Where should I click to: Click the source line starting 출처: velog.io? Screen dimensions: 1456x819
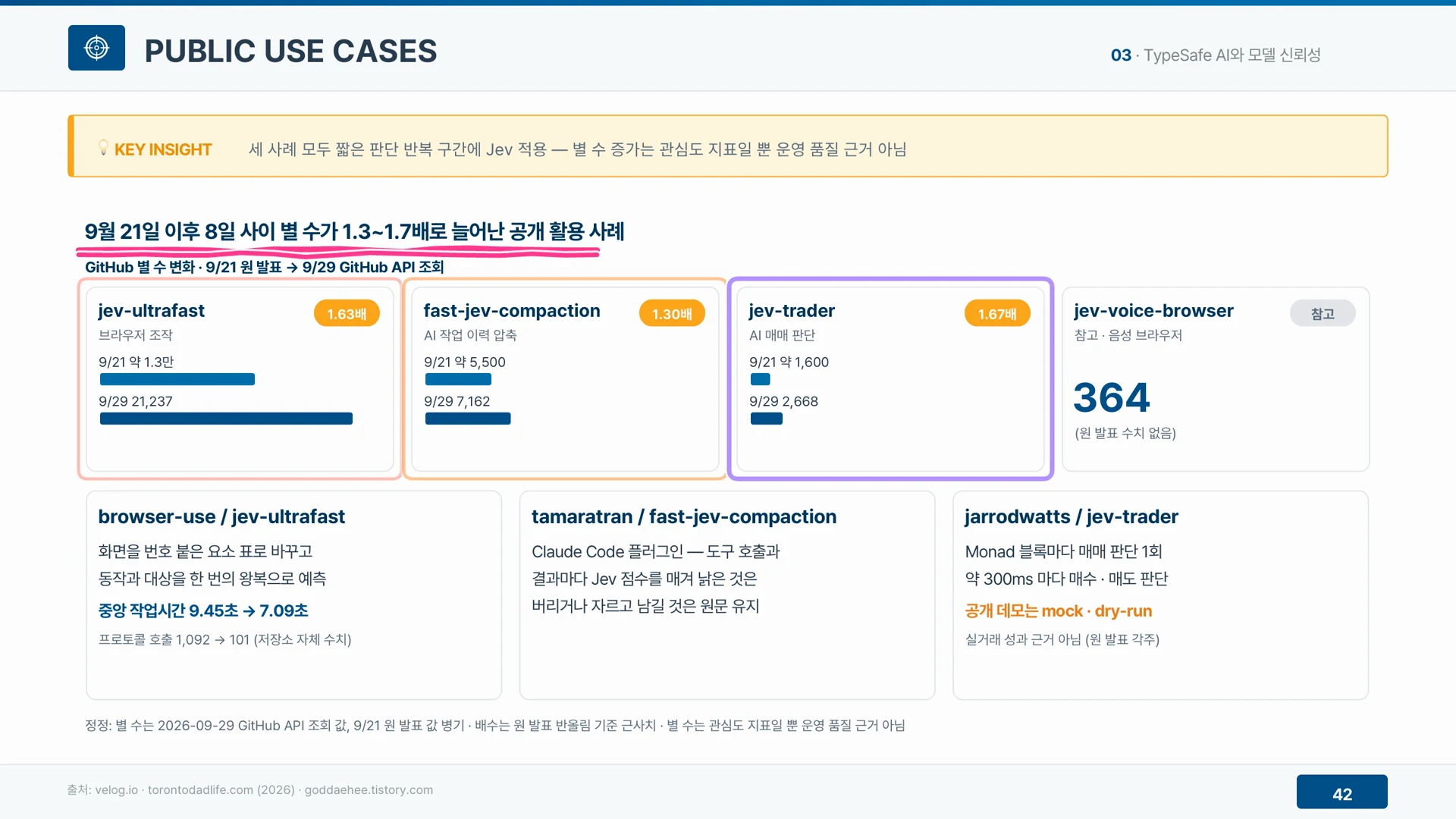pos(250,789)
